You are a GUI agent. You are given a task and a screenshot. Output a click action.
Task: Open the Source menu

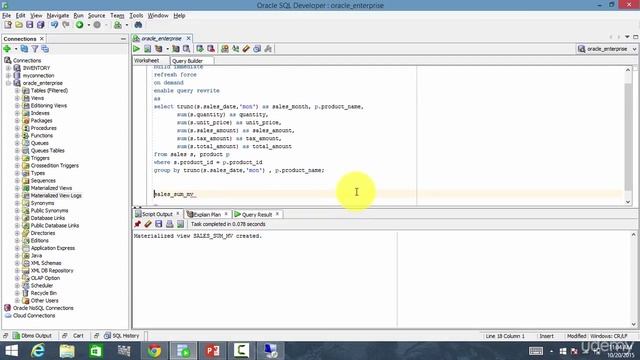[96, 16]
